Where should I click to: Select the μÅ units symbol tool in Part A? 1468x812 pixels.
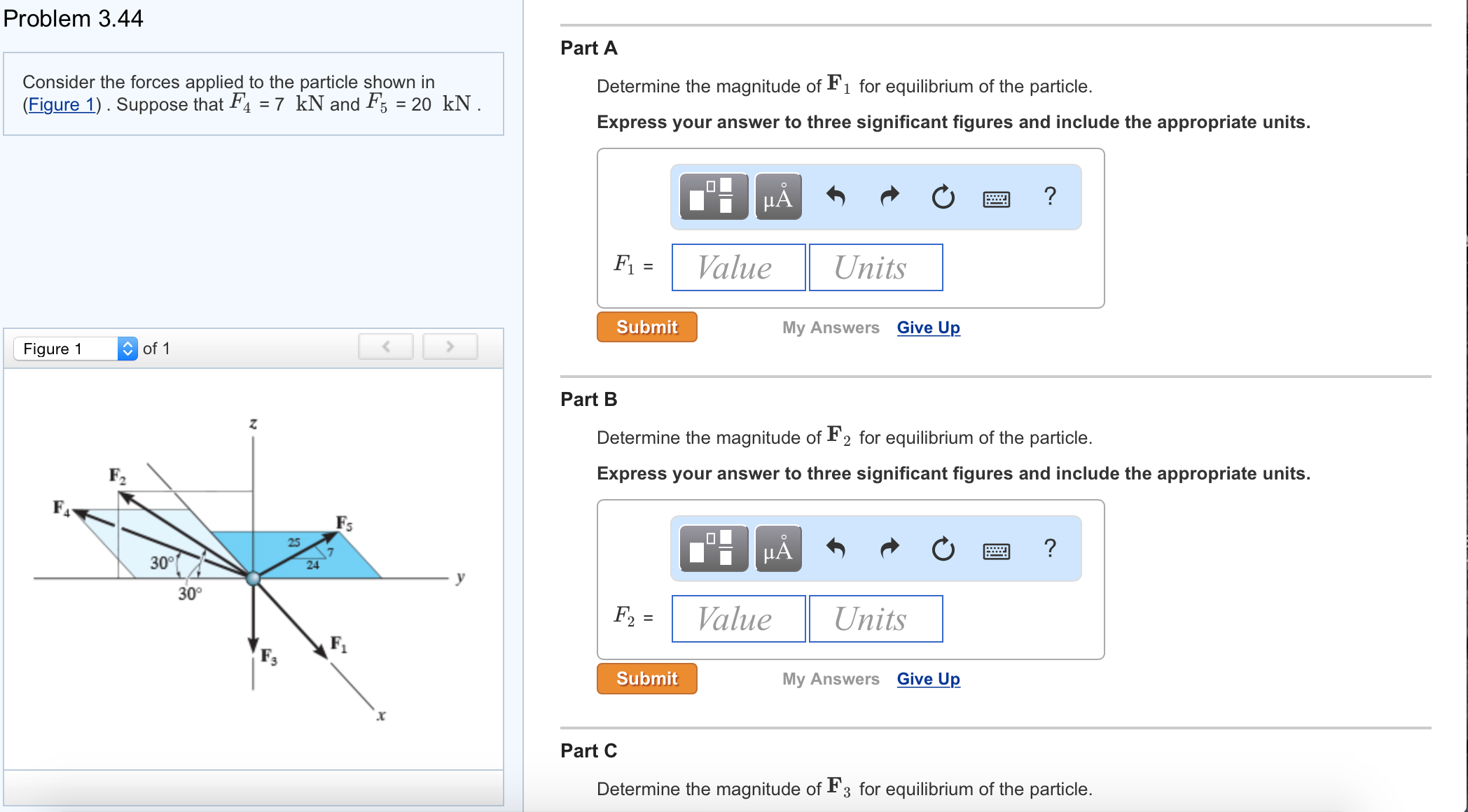pos(777,197)
